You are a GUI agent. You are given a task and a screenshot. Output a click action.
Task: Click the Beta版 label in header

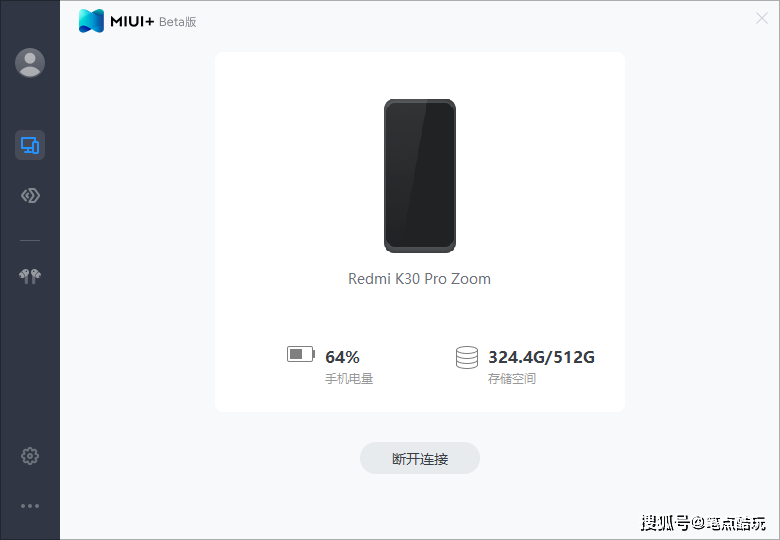tap(178, 22)
